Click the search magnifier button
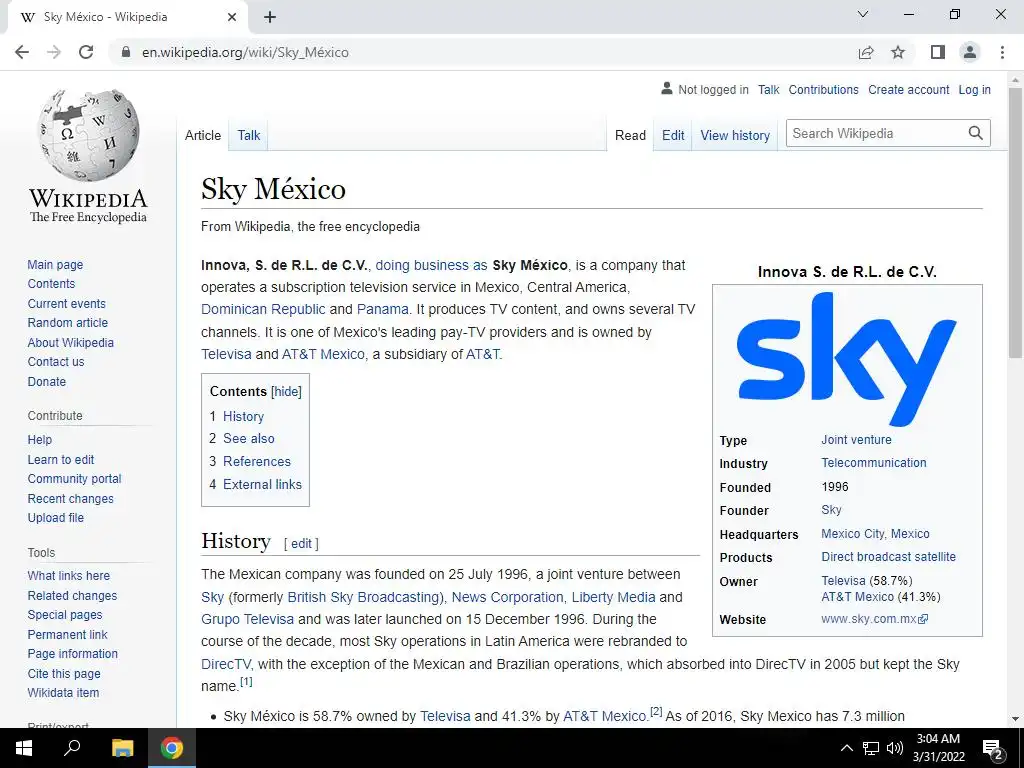Screen dimensions: 1024x768 tap(976, 133)
